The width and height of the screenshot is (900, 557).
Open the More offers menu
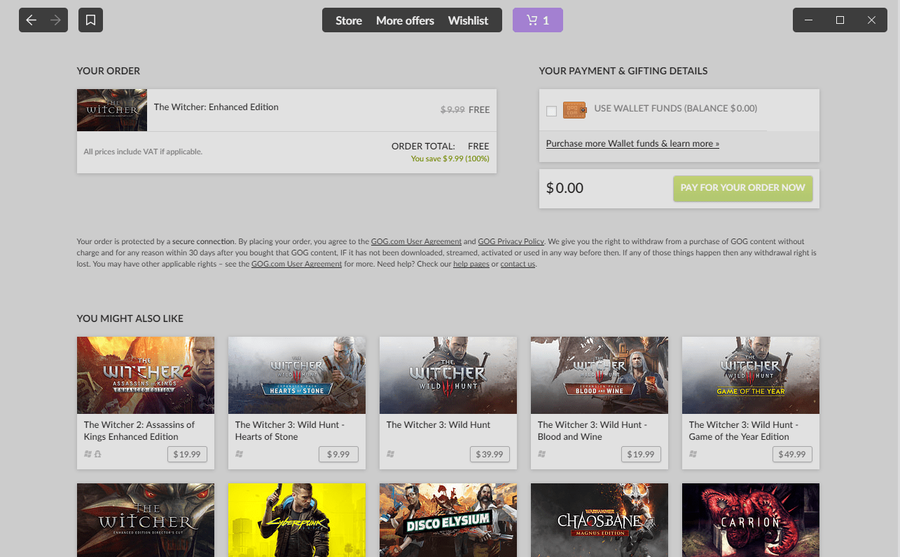(405, 20)
